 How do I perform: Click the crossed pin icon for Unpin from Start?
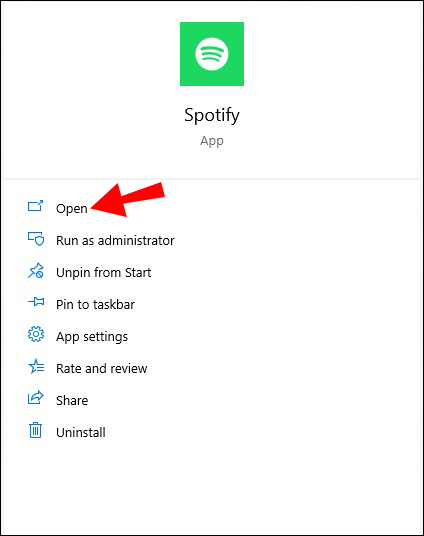36,270
